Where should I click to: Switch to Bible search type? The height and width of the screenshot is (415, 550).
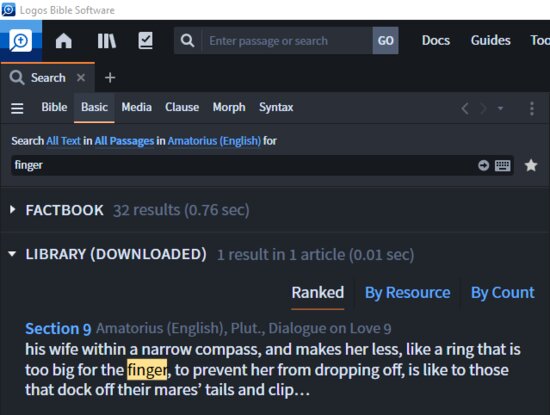pos(54,107)
